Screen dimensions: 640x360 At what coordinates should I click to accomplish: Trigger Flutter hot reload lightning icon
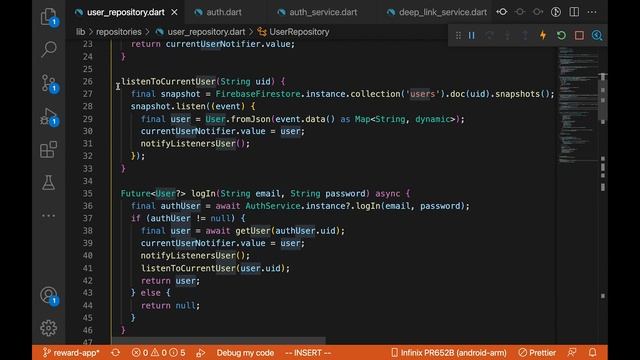[543, 36]
